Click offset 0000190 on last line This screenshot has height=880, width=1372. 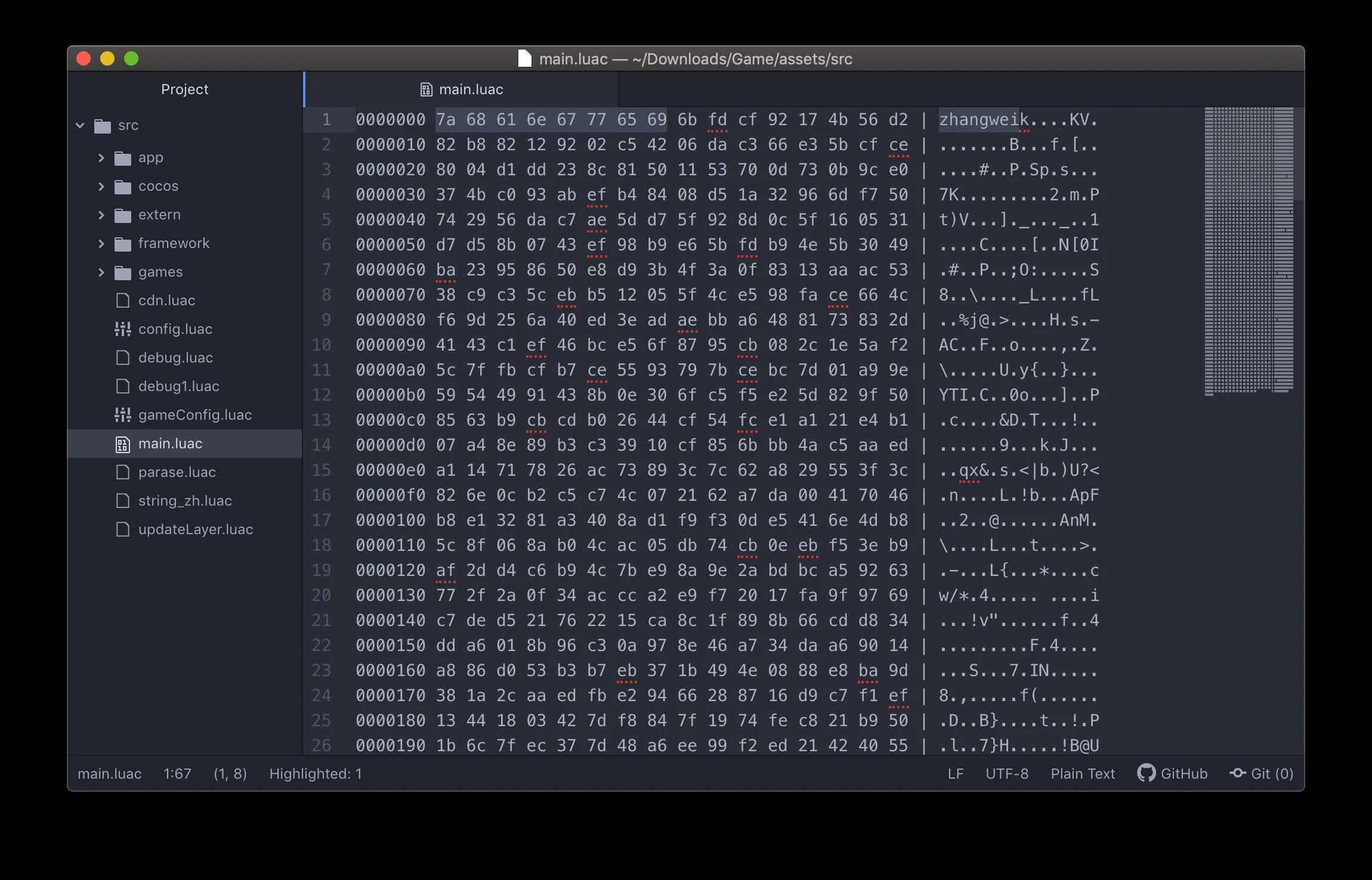coord(391,745)
